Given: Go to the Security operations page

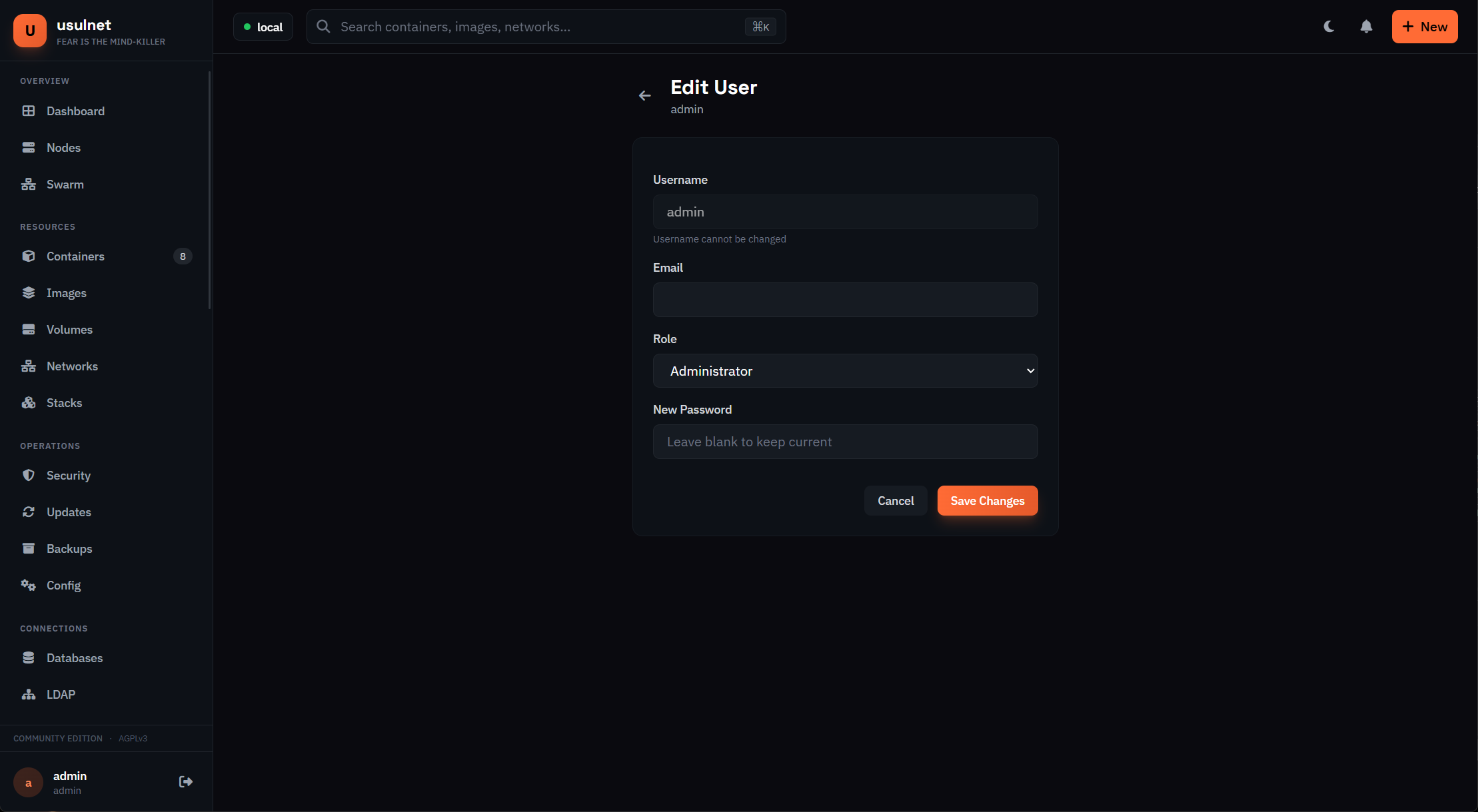Looking at the screenshot, I should (x=69, y=475).
